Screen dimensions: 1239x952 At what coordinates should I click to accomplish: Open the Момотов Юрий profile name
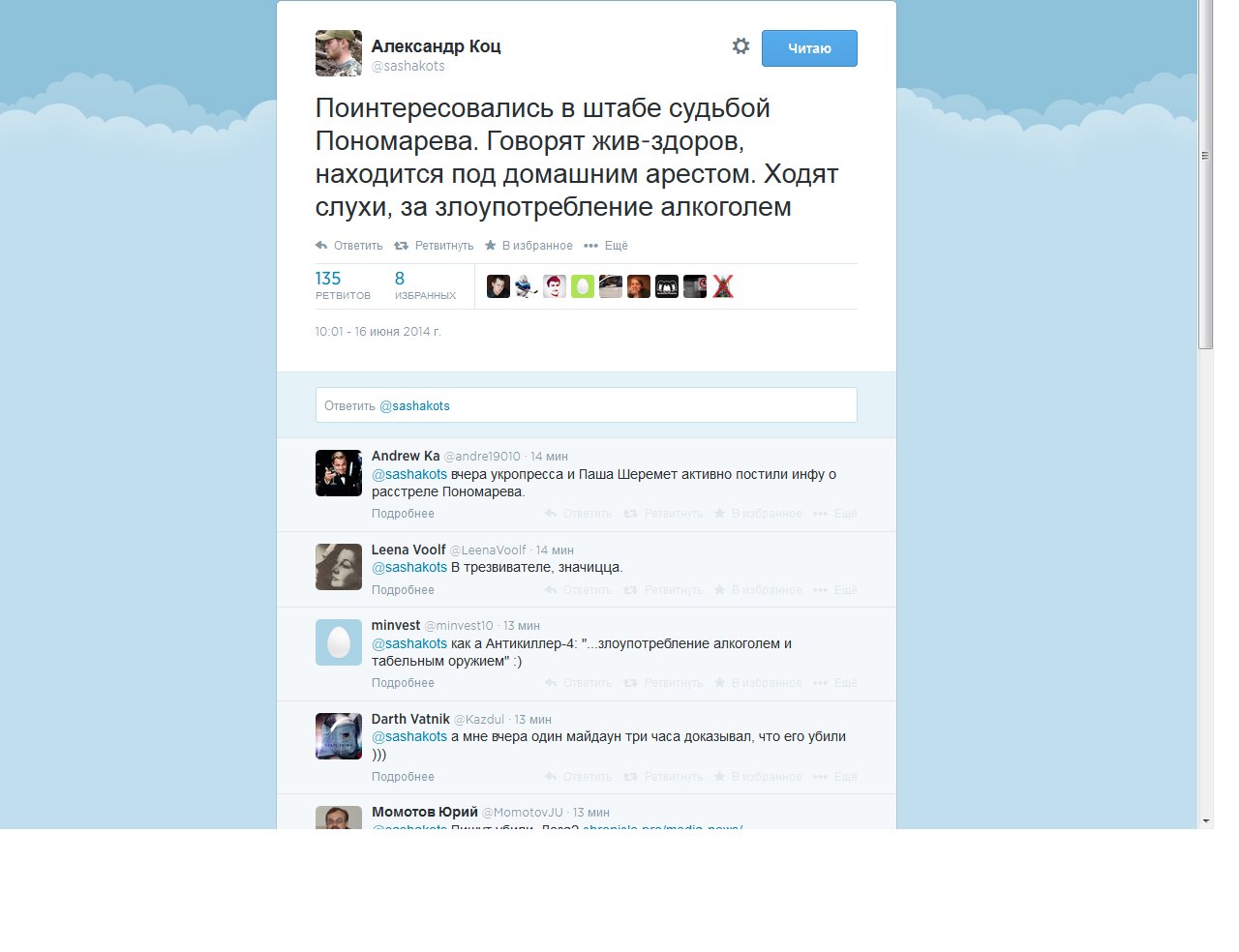coord(425,812)
